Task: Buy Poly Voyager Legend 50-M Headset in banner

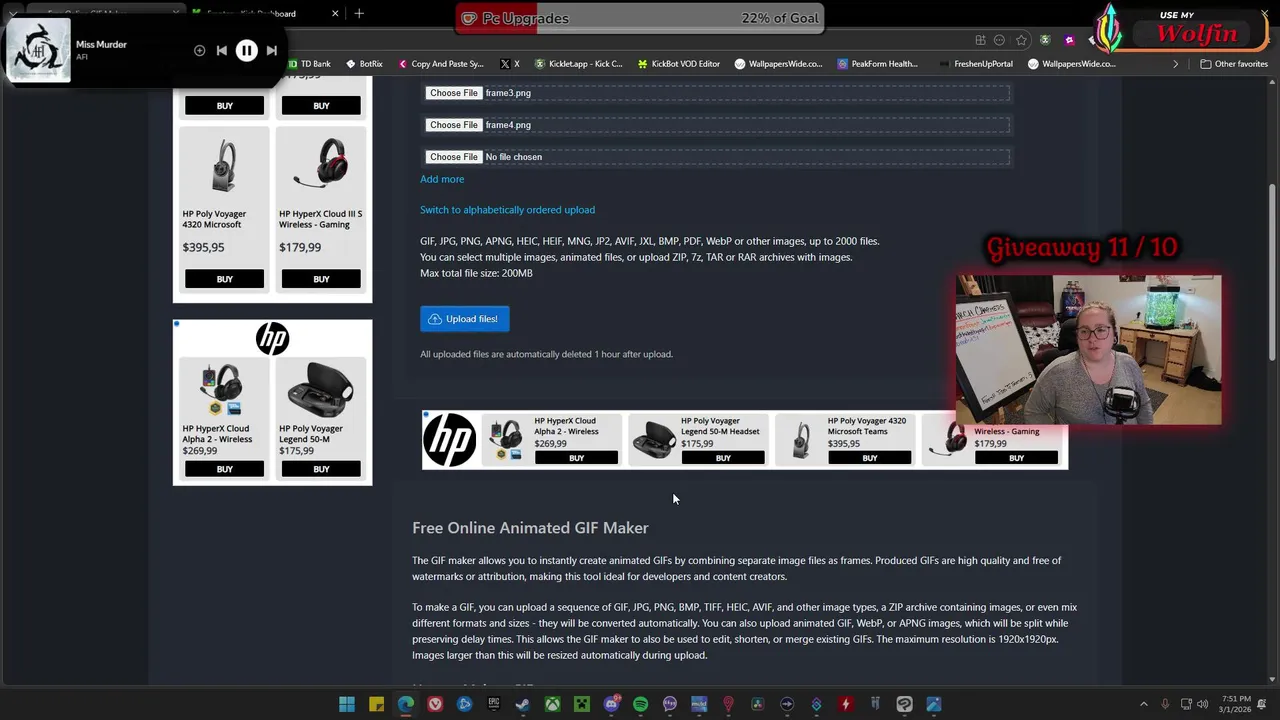Action: pos(723,458)
